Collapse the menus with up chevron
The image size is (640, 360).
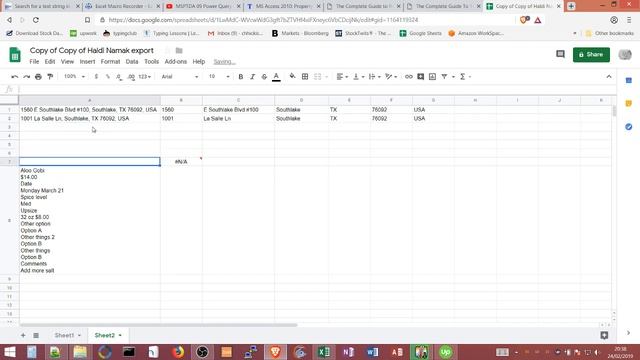609,77
